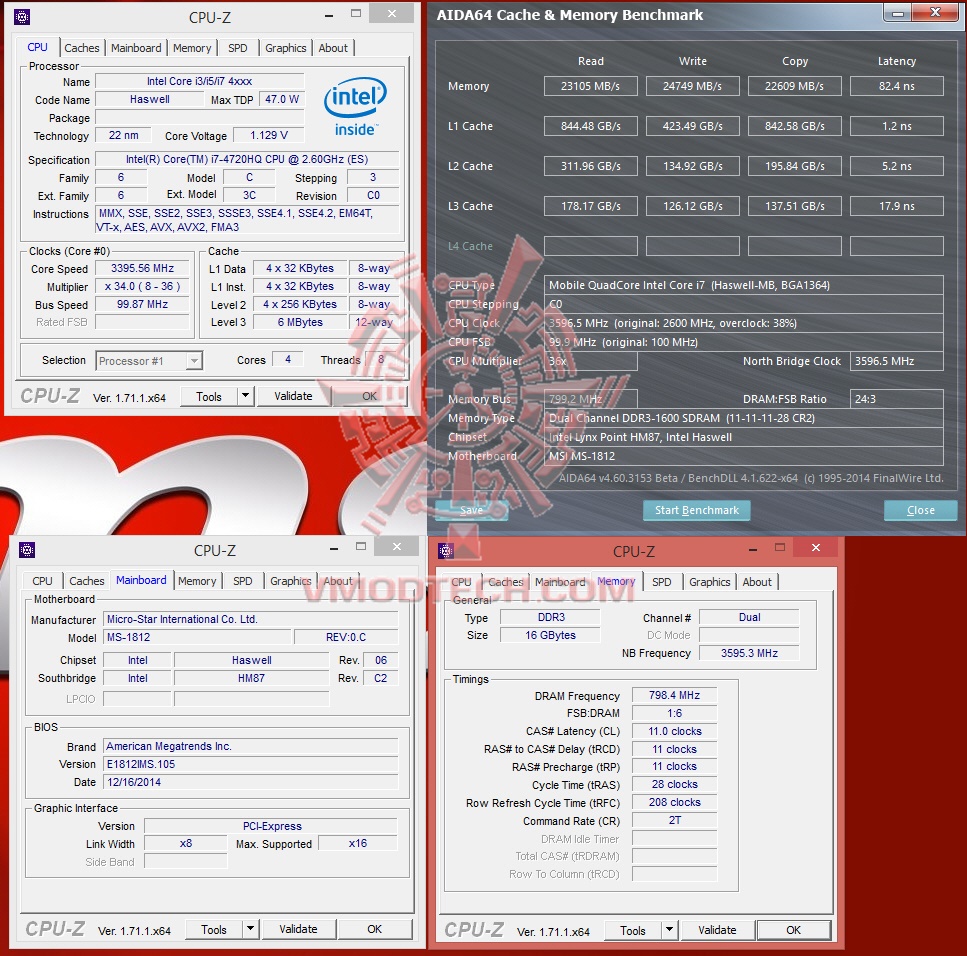
Task: Click Specification field i7-4720HQ
Action: coord(247,159)
